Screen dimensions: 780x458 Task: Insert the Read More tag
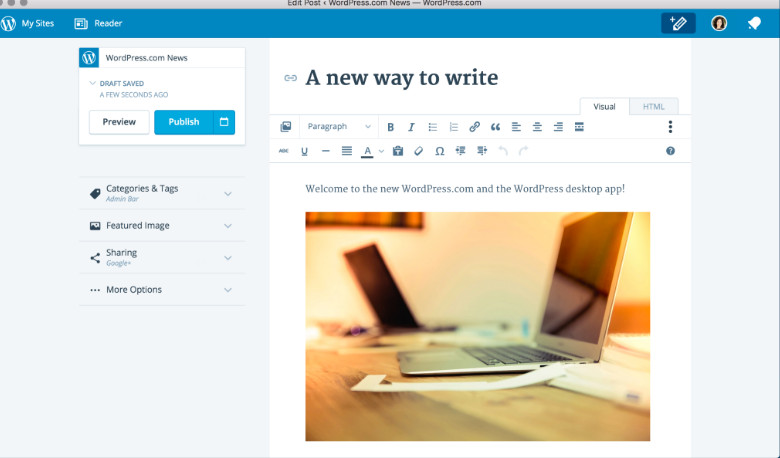(579, 127)
